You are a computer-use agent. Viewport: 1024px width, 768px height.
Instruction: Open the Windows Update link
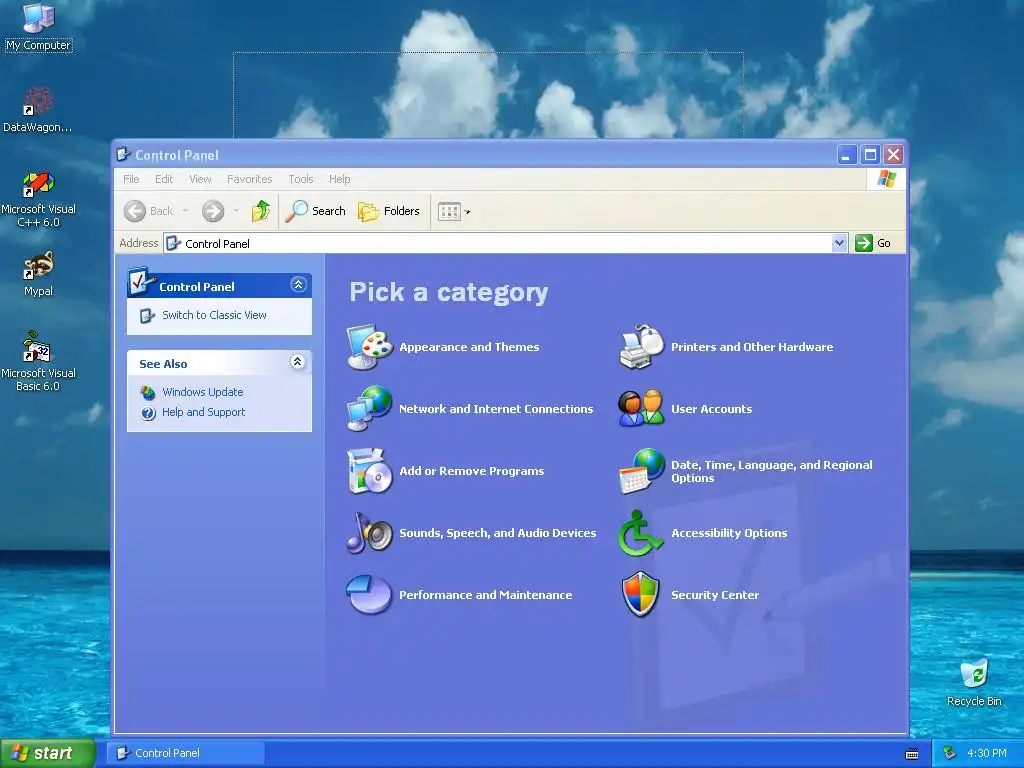202,392
